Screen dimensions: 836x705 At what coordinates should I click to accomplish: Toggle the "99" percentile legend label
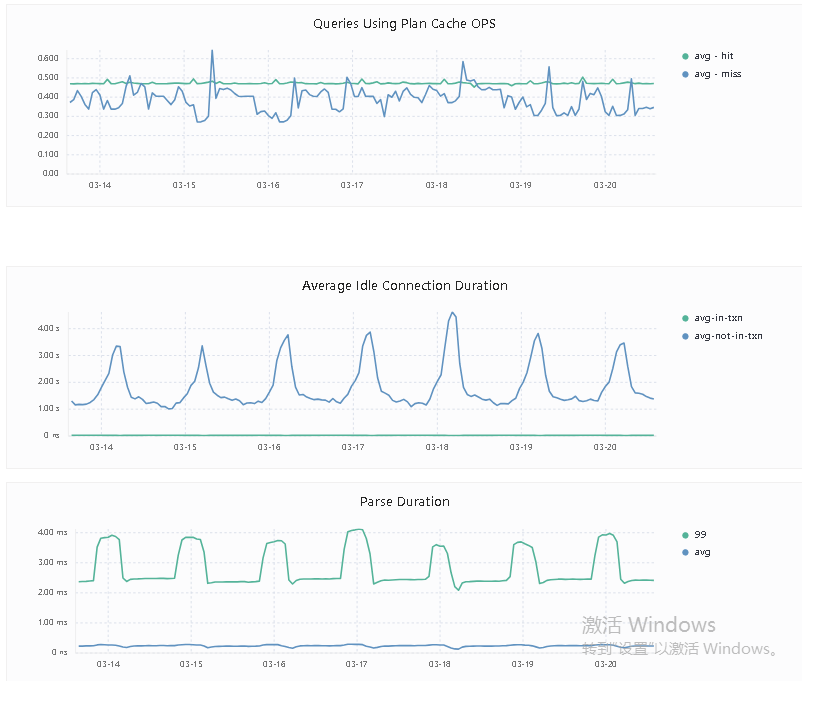click(700, 534)
